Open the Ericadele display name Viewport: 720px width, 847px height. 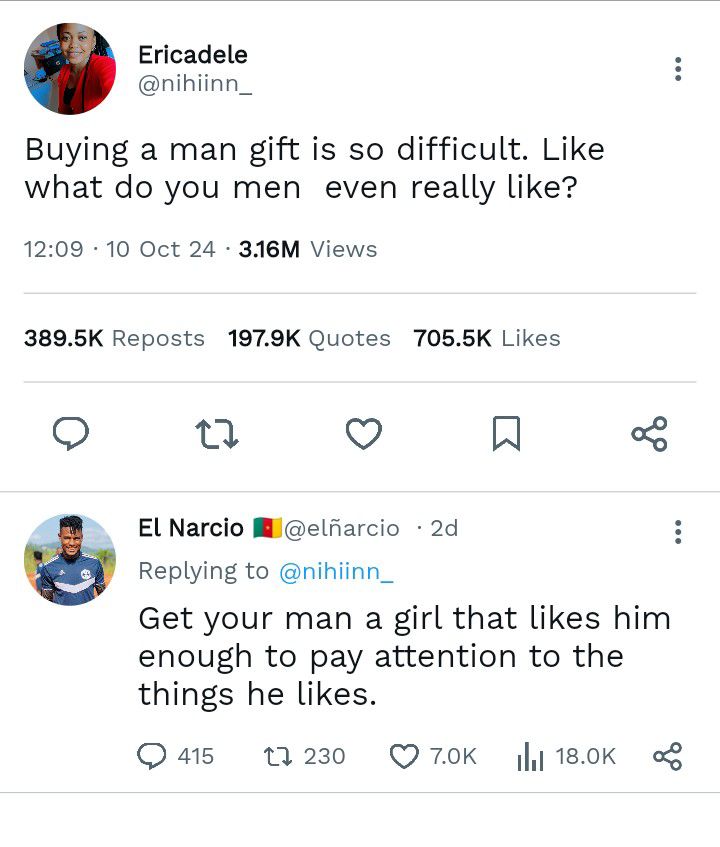click(193, 55)
